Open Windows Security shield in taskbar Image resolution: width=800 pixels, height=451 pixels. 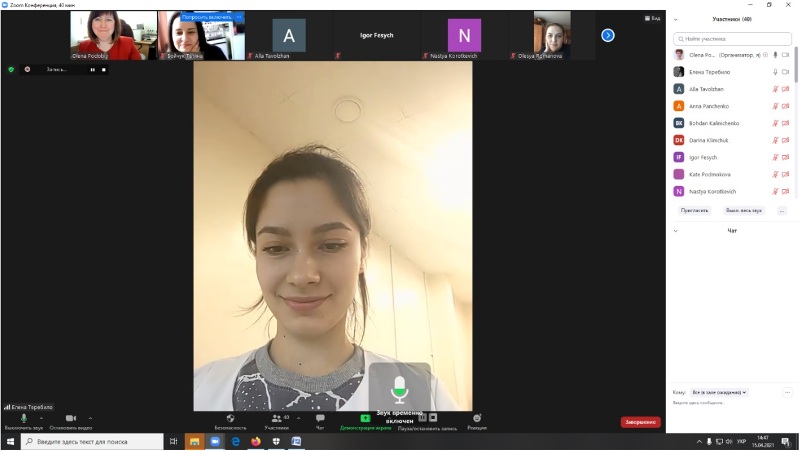(x=276, y=442)
